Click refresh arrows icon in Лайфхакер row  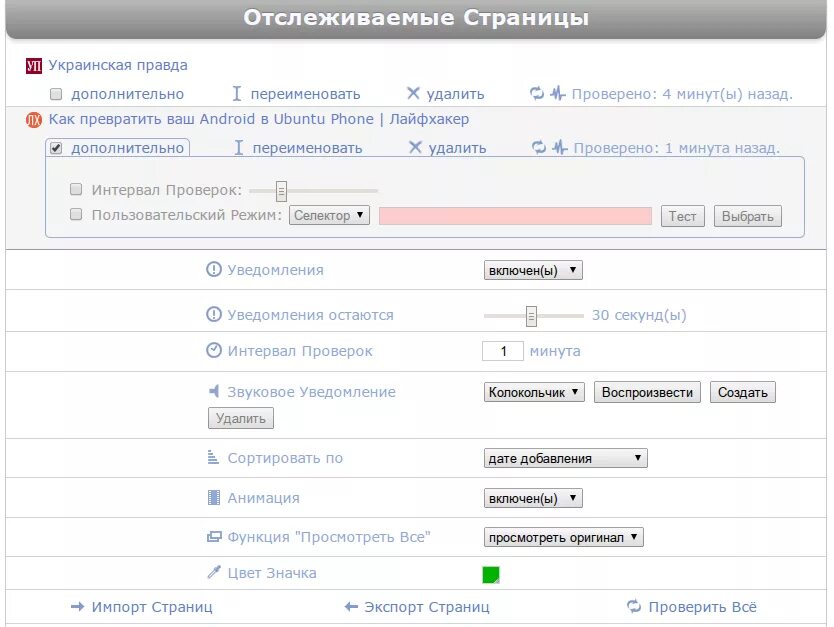539,147
